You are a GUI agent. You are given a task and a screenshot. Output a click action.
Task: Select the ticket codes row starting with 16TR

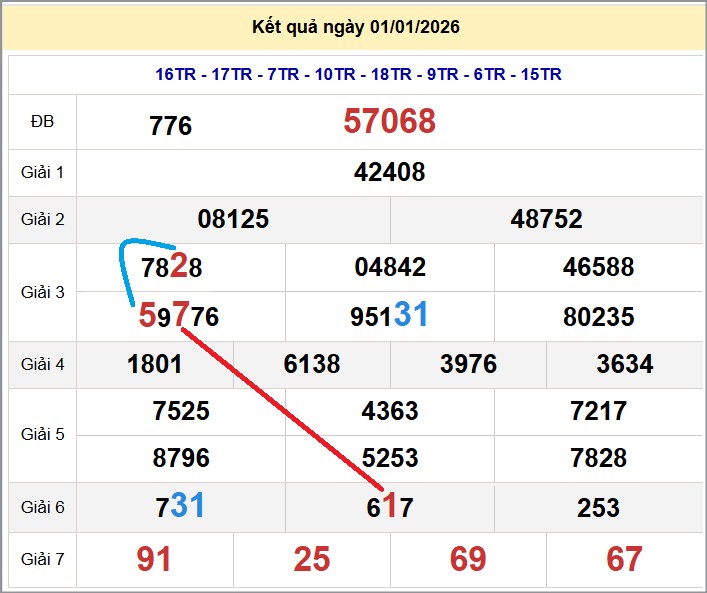point(358,74)
